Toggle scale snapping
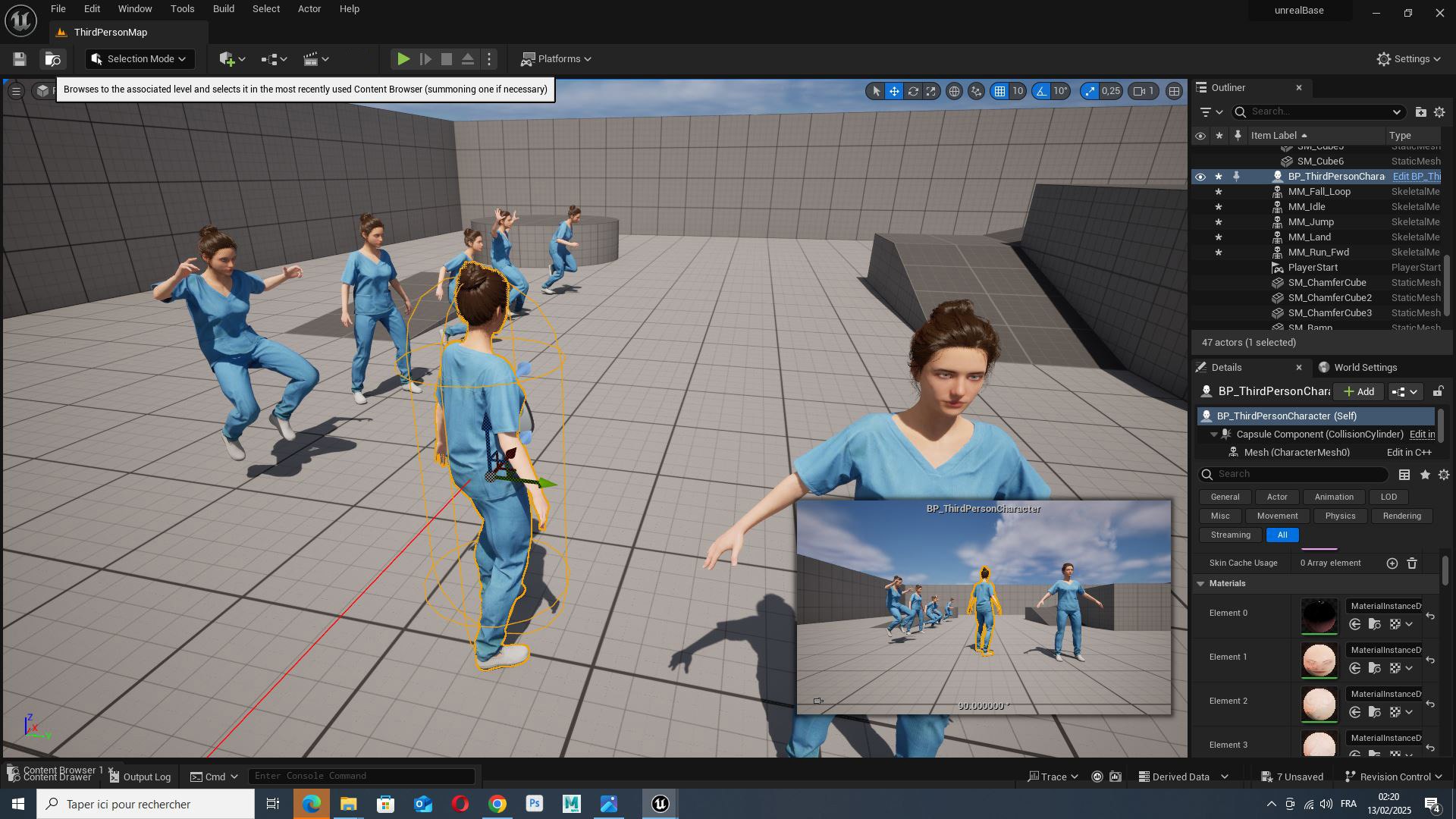Viewport: 1456px width, 819px height. pyautogui.click(x=1090, y=91)
